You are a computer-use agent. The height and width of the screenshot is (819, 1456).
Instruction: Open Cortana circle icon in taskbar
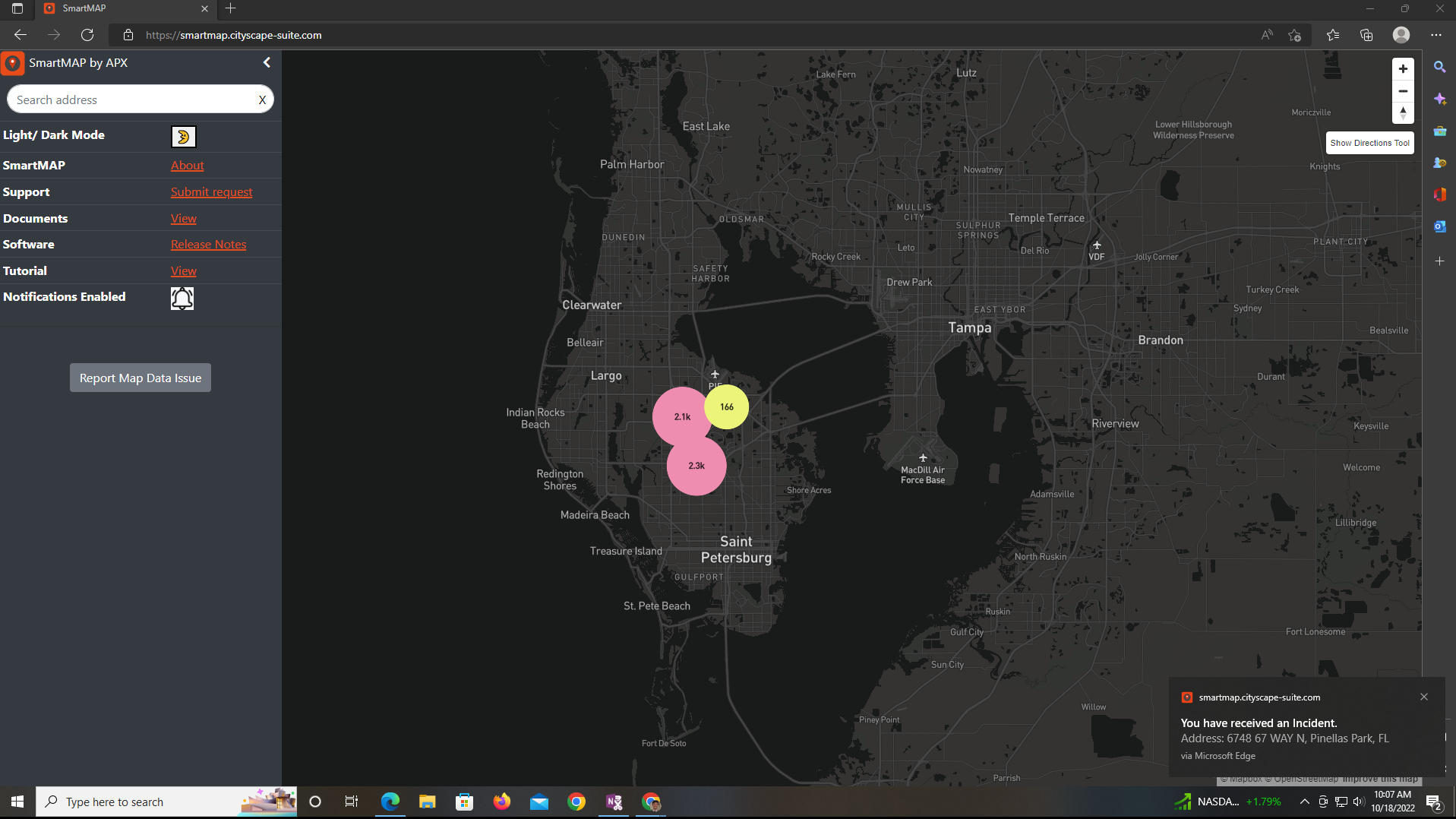click(x=315, y=802)
